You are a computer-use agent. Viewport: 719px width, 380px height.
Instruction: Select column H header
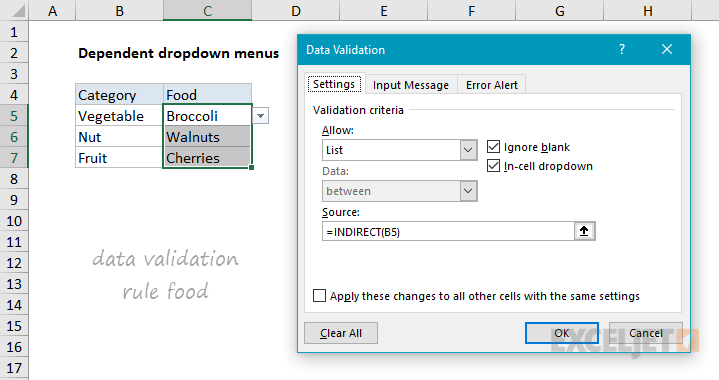[647, 10]
